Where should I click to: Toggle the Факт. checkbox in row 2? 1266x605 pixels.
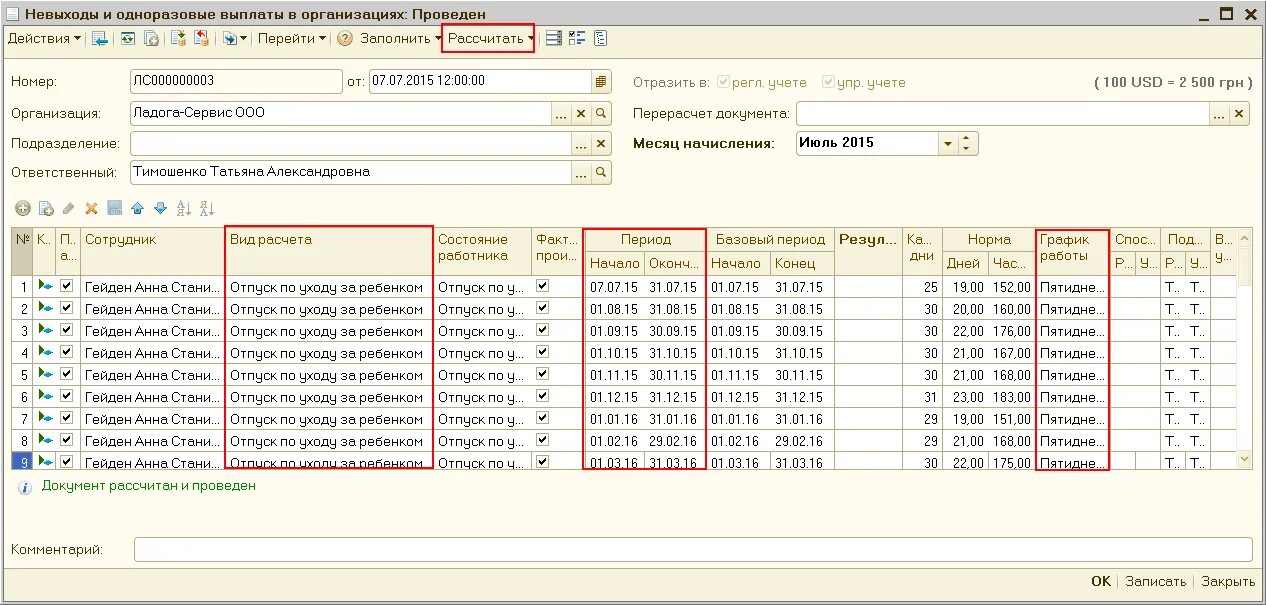[542, 308]
